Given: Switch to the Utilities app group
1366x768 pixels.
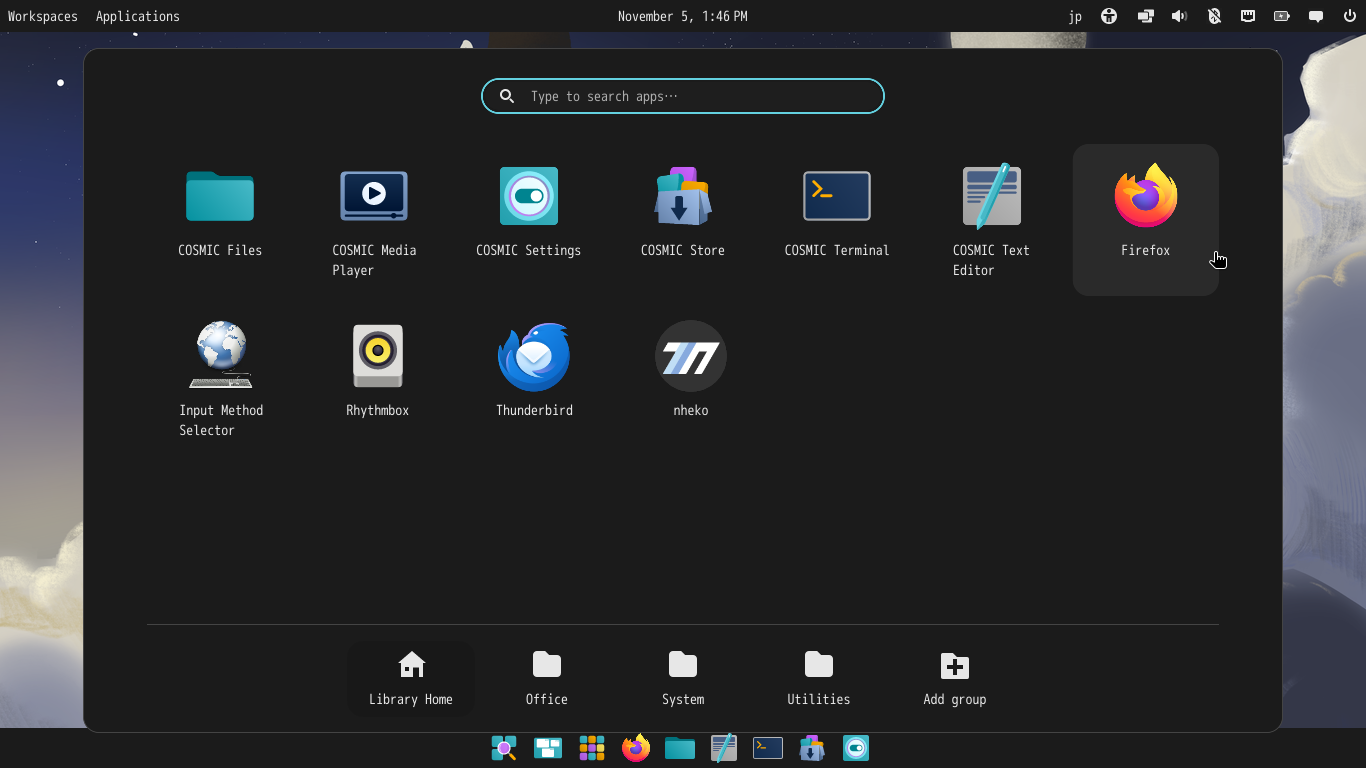Looking at the screenshot, I should 819,678.
